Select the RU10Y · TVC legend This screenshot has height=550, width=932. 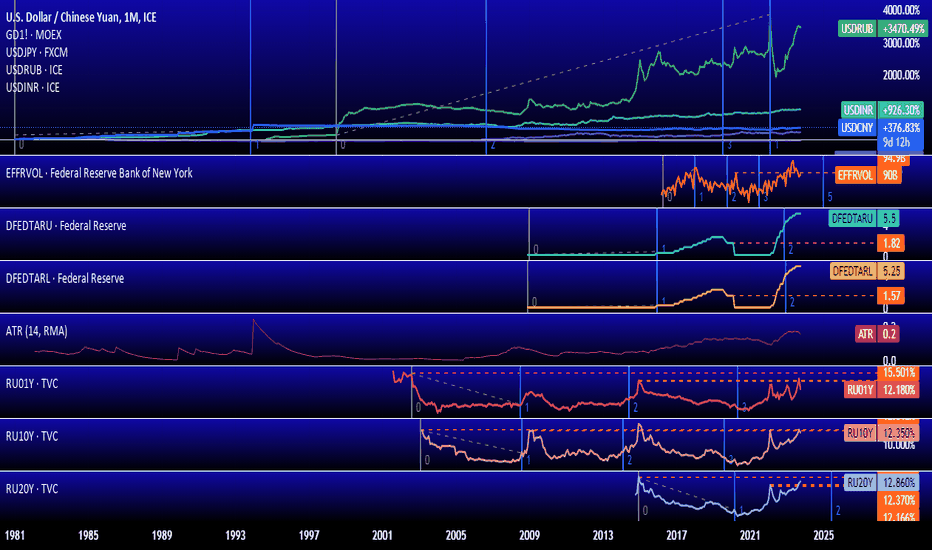click(32, 436)
